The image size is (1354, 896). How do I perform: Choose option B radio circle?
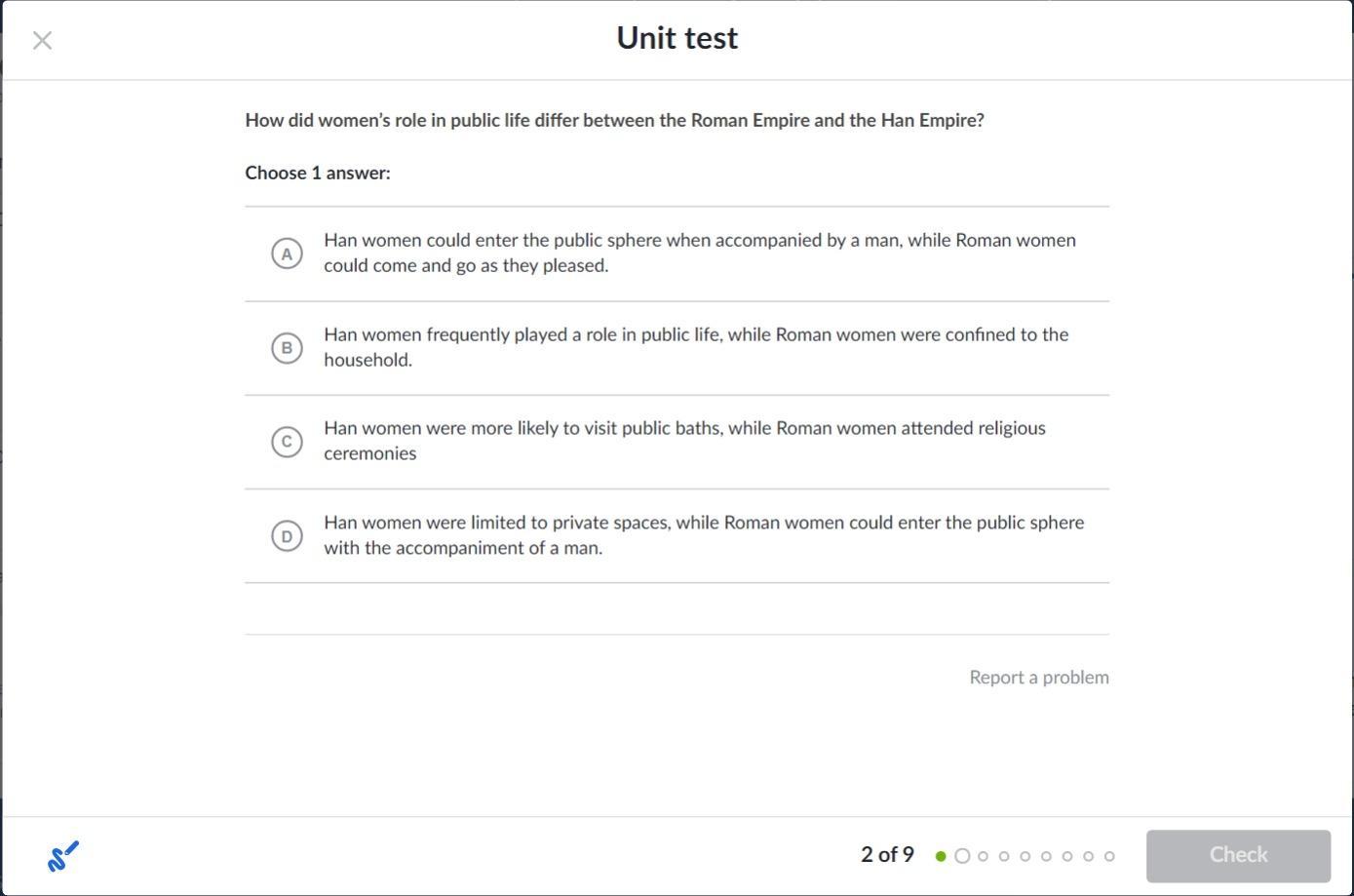287,348
